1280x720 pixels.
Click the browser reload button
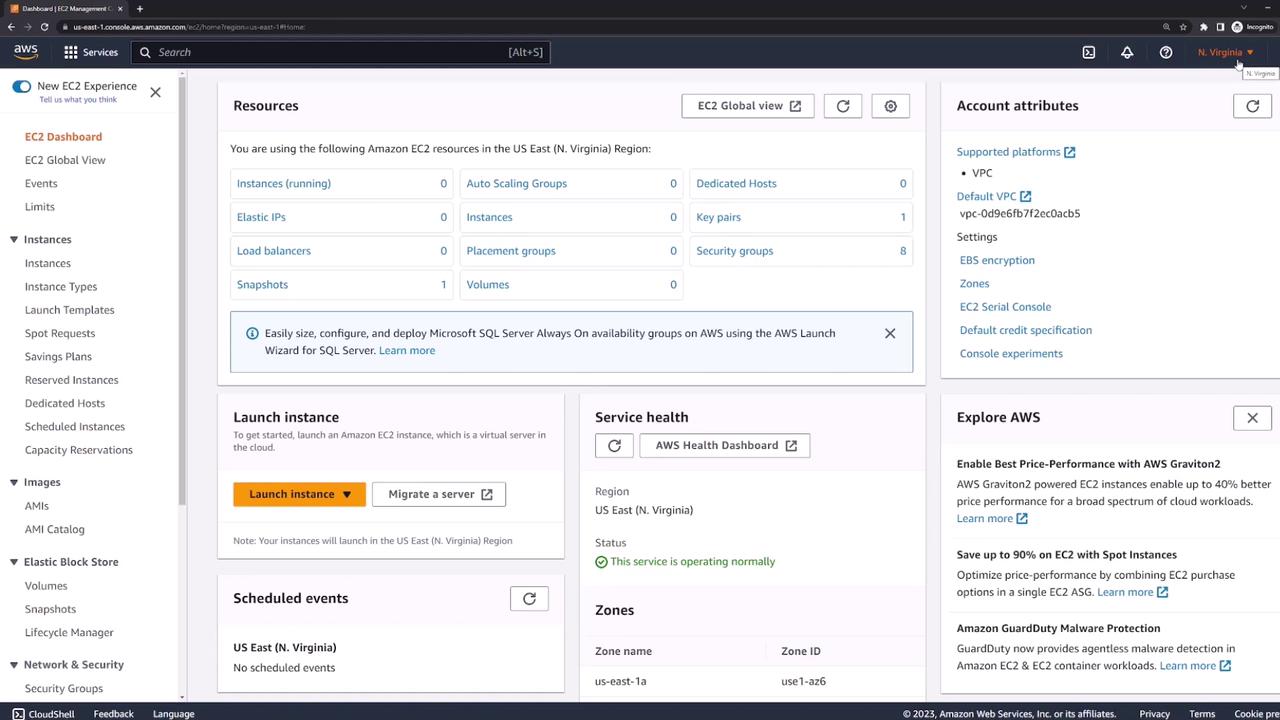[44, 27]
